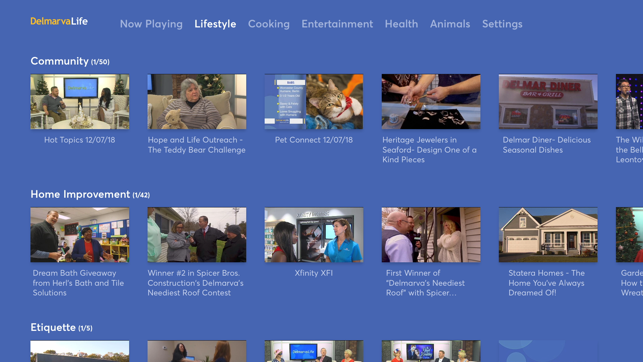The width and height of the screenshot is (643, 362).
Task: Open fifth Etiquette placeholder thumbnail
Action: 548,351
